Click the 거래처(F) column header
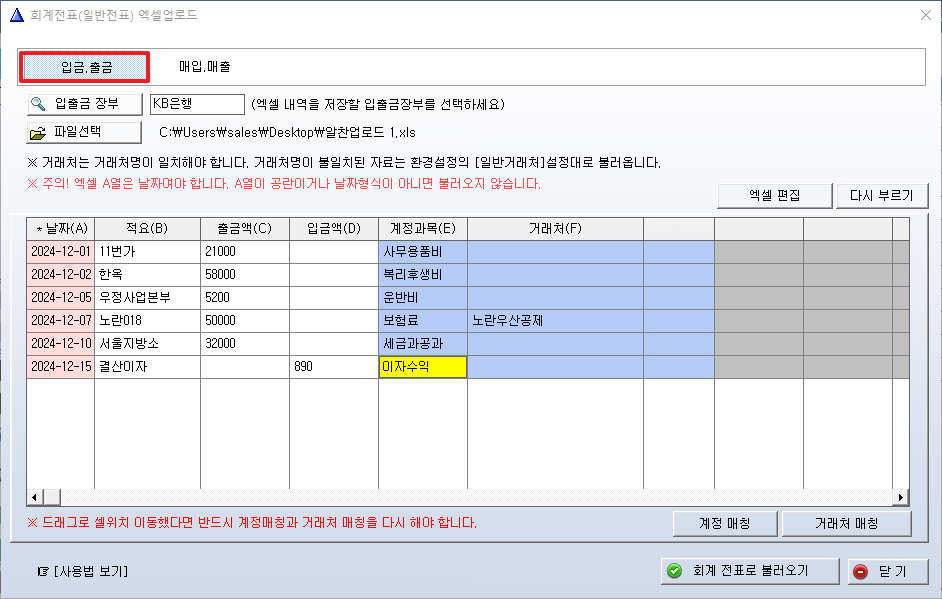Screen dimensions: 942x599 click(555, 229)
